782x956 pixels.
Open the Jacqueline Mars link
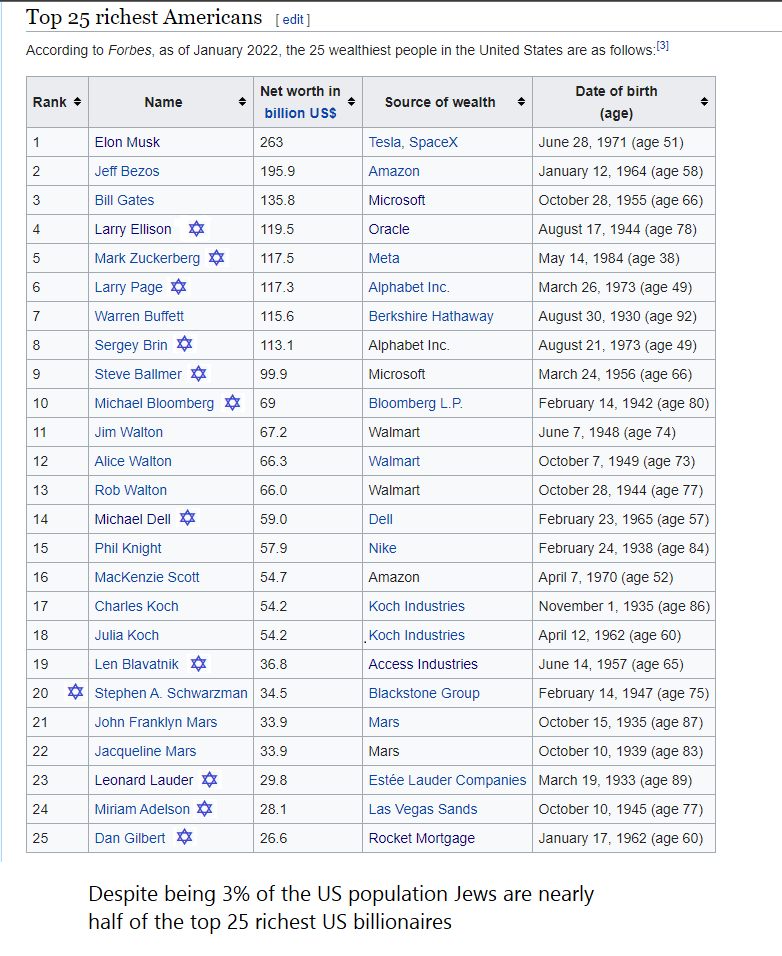pos(145,751)
